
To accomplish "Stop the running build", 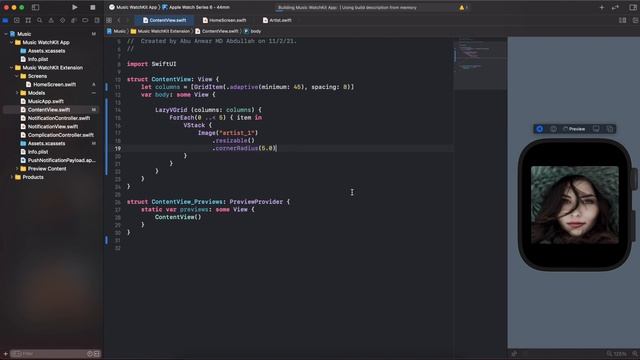I will 93,7.
